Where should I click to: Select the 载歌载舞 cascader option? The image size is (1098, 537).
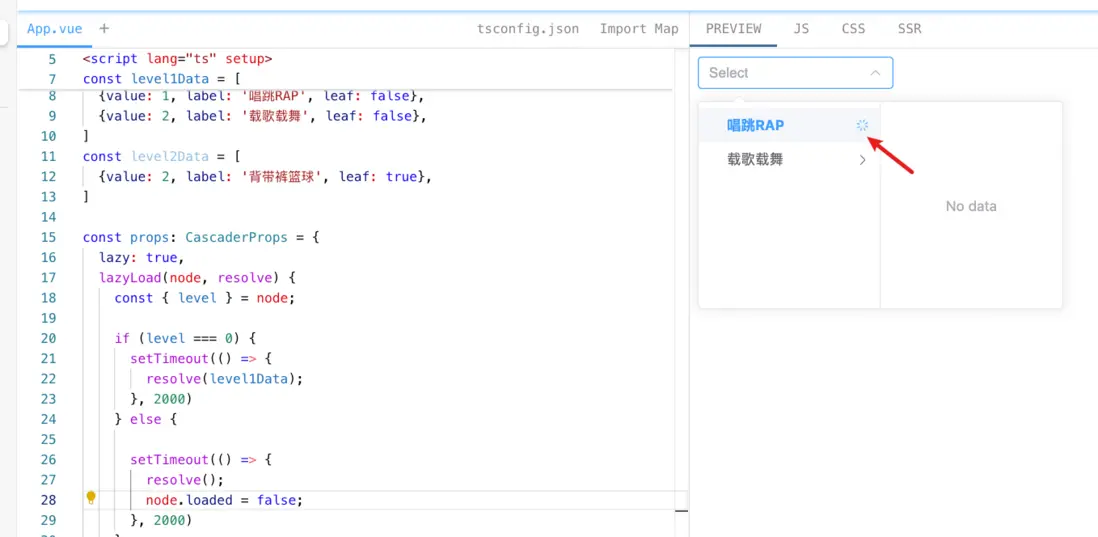756,159
